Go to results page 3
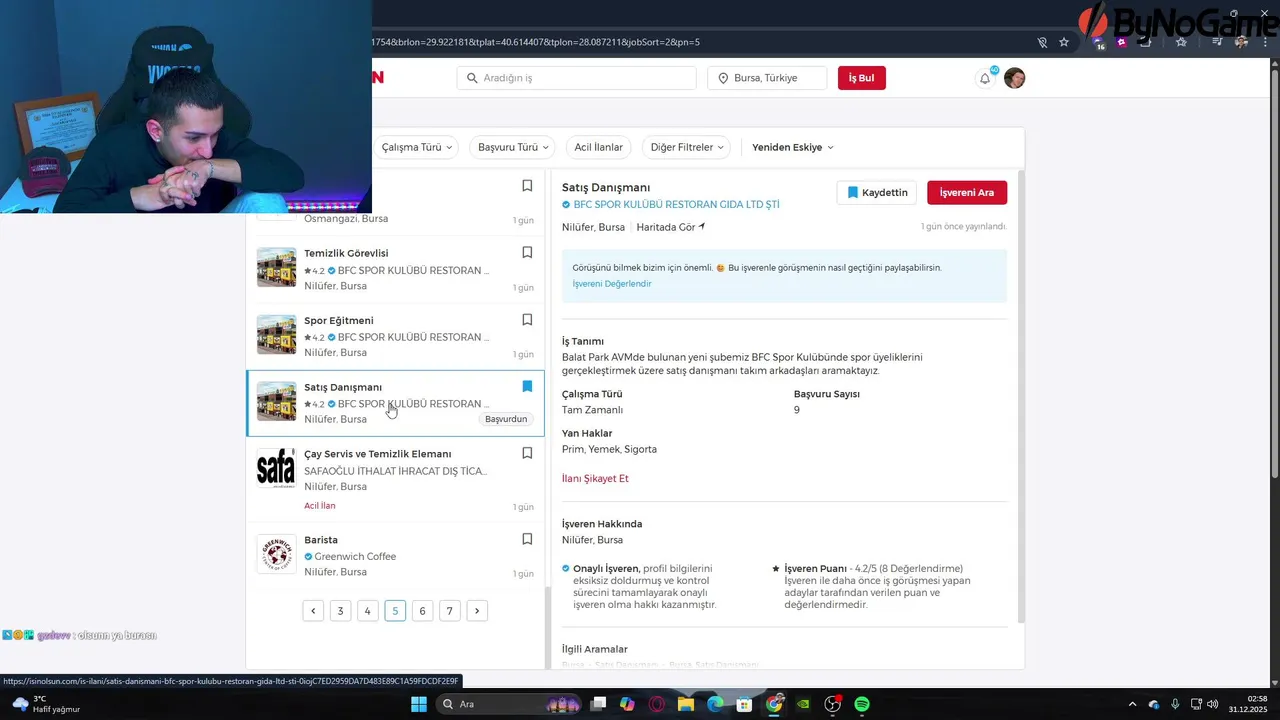Image resolution: width=1280 pixels, height=720 pixels. coord(340,611)
